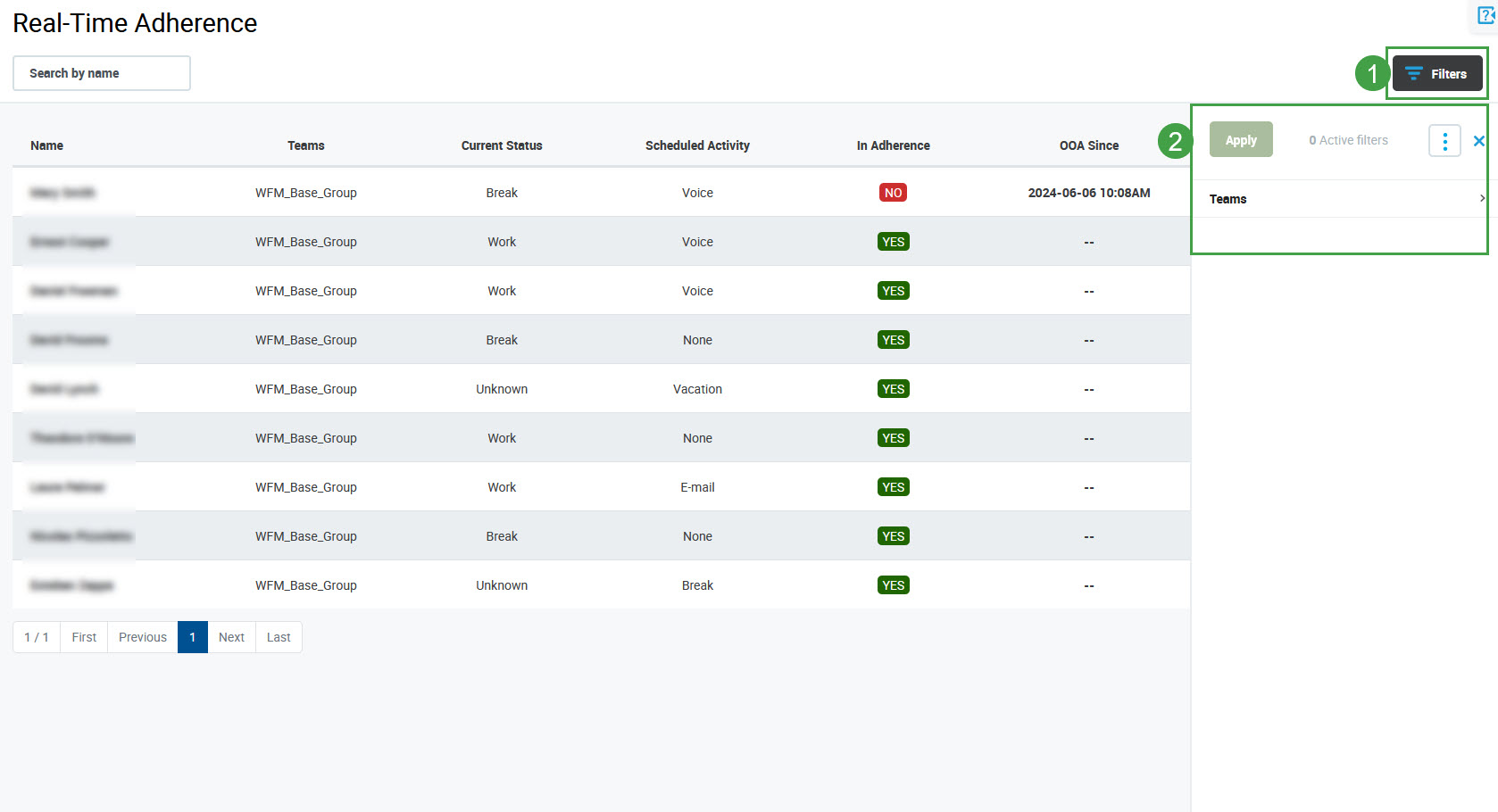Sort by the Name column header

point(46,145)
